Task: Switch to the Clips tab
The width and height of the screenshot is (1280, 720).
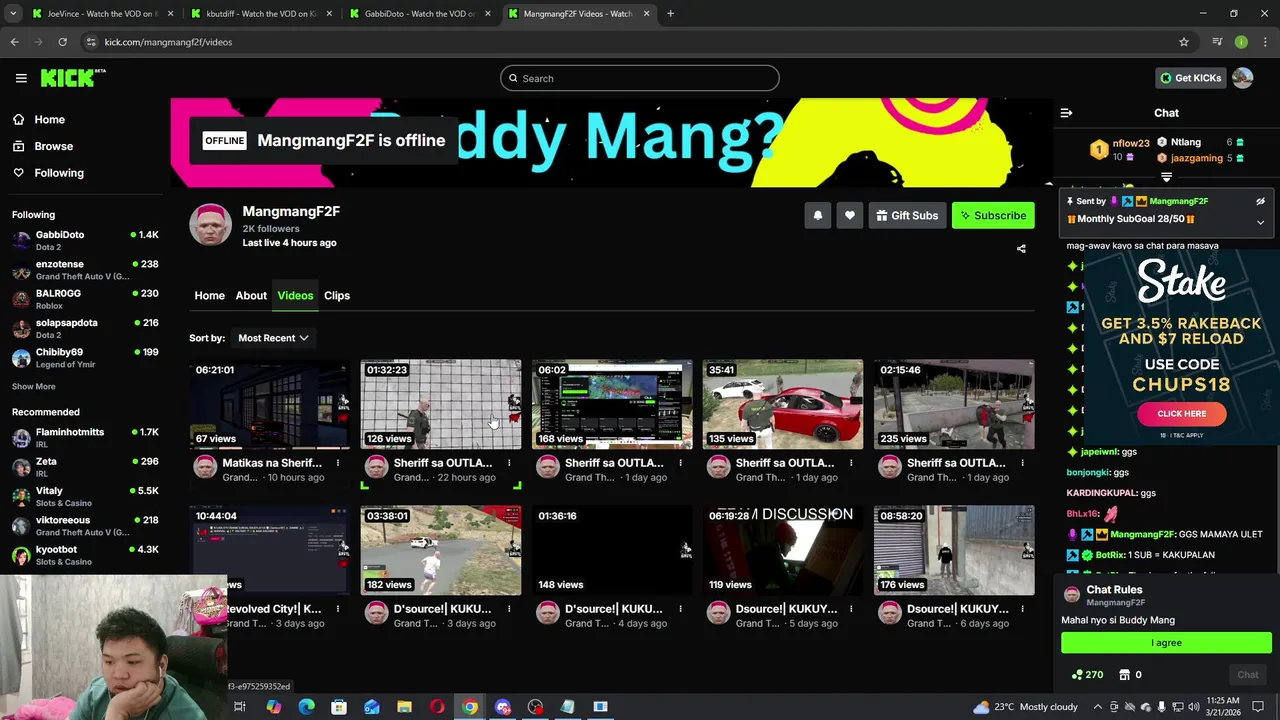Action: [337, 295]
